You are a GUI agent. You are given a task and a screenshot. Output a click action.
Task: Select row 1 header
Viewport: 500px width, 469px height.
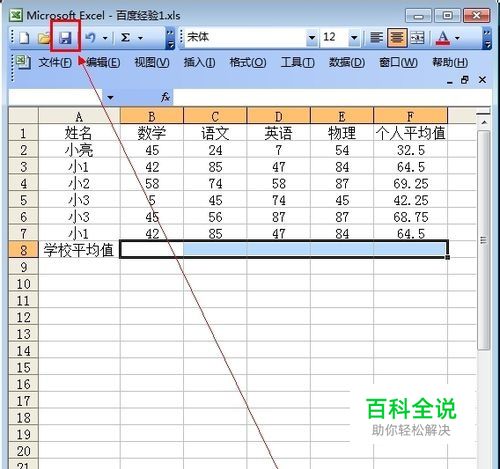pos(23,133)
